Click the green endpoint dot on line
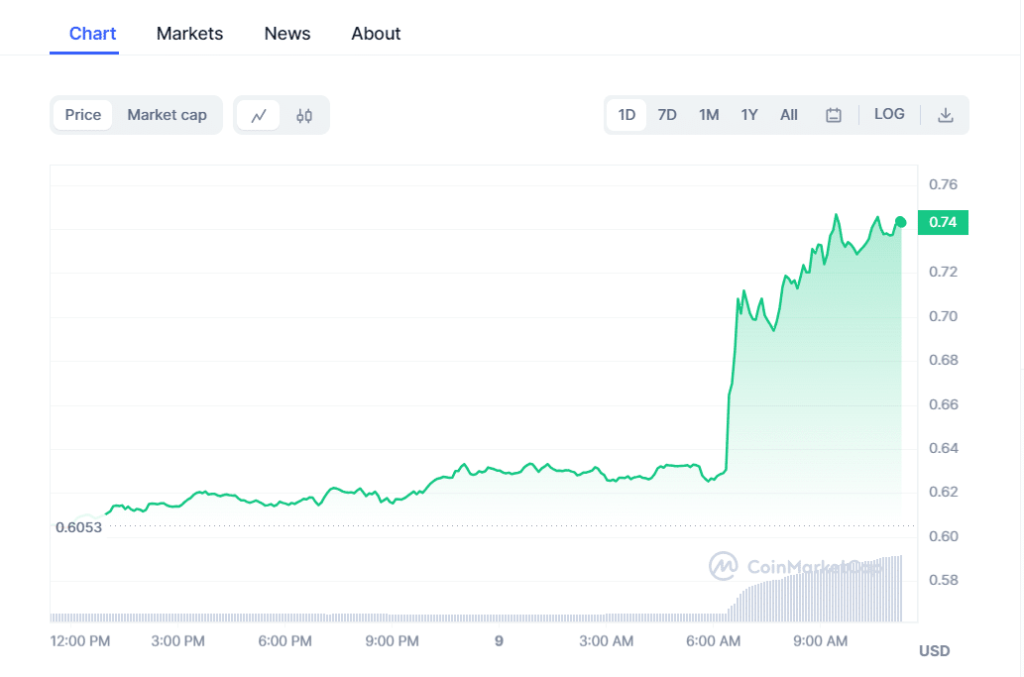 [x=901, y=222]
